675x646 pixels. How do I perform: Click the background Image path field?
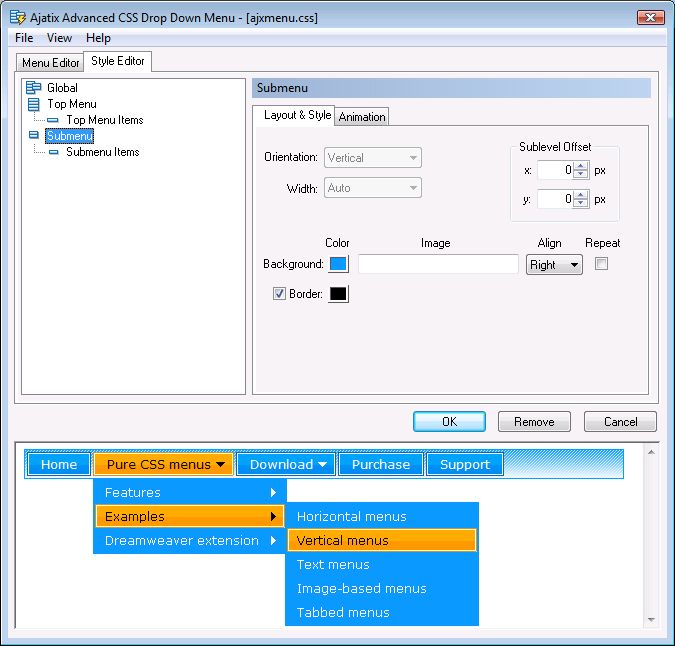(x=438, y=264)
